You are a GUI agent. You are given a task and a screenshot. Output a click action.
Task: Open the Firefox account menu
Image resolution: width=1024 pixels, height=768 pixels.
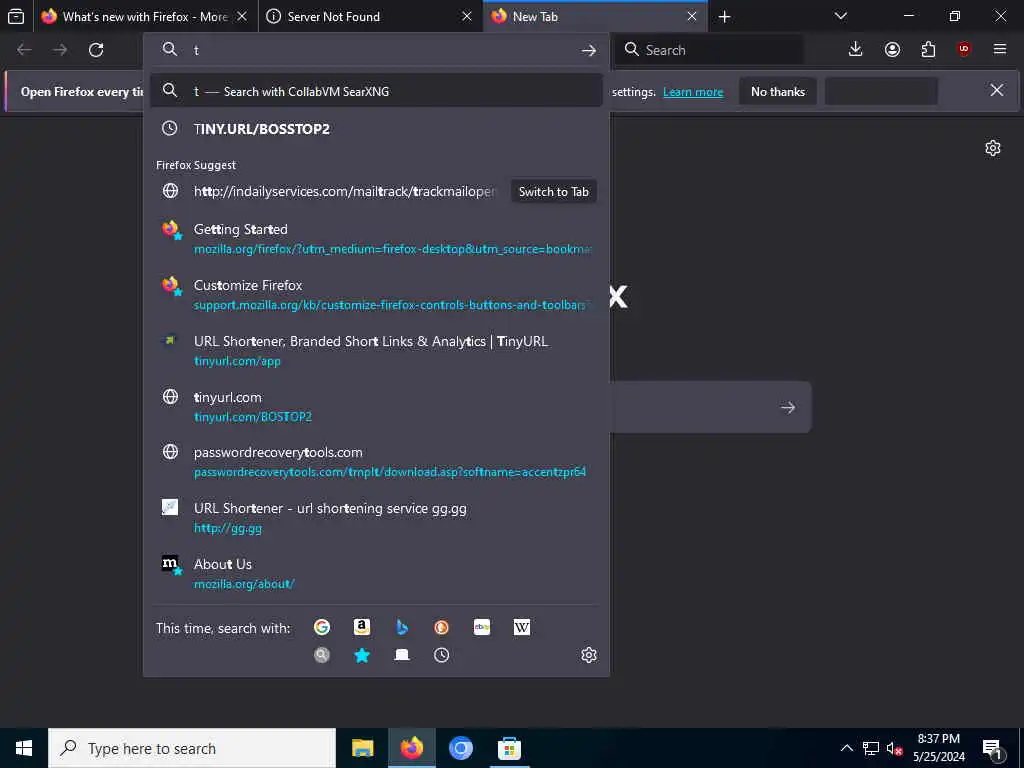(x=892, y=49)
